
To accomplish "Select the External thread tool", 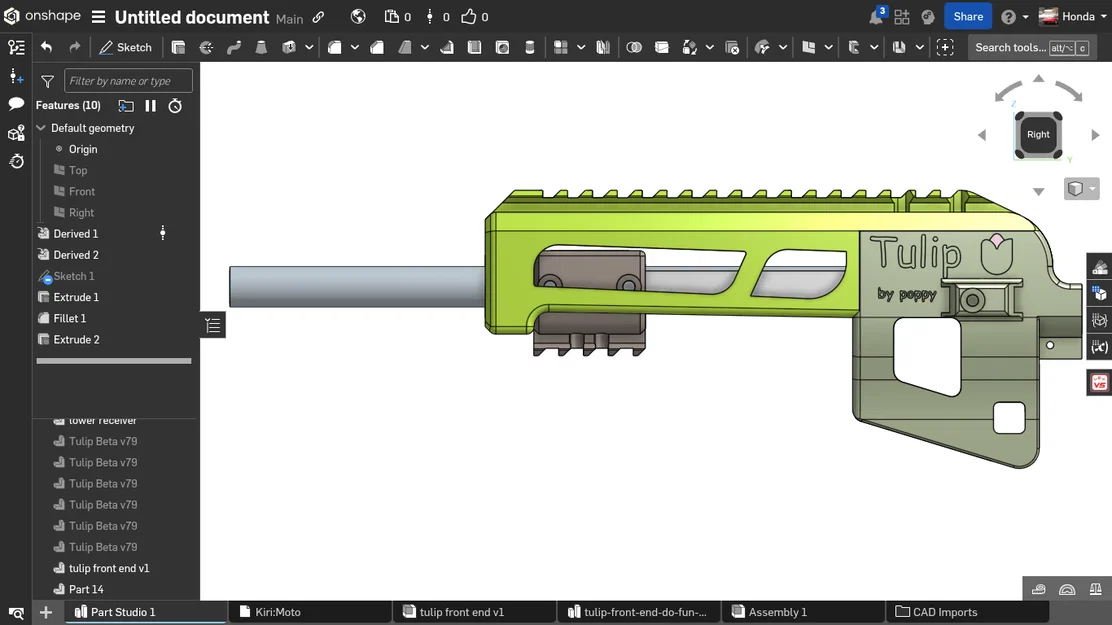I will pyautogui.click(x=530, y=48).
